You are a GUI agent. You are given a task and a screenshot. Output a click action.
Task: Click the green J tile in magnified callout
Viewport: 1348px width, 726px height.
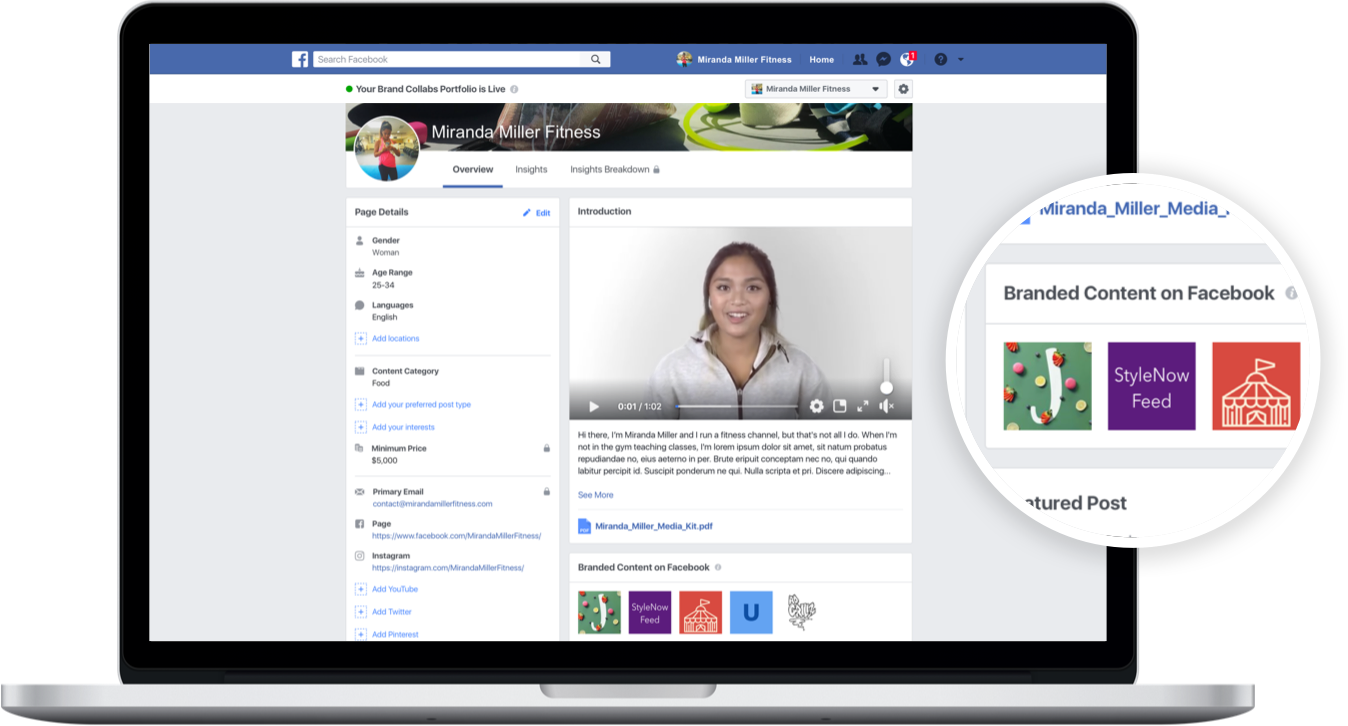(x=1047, y=386)
